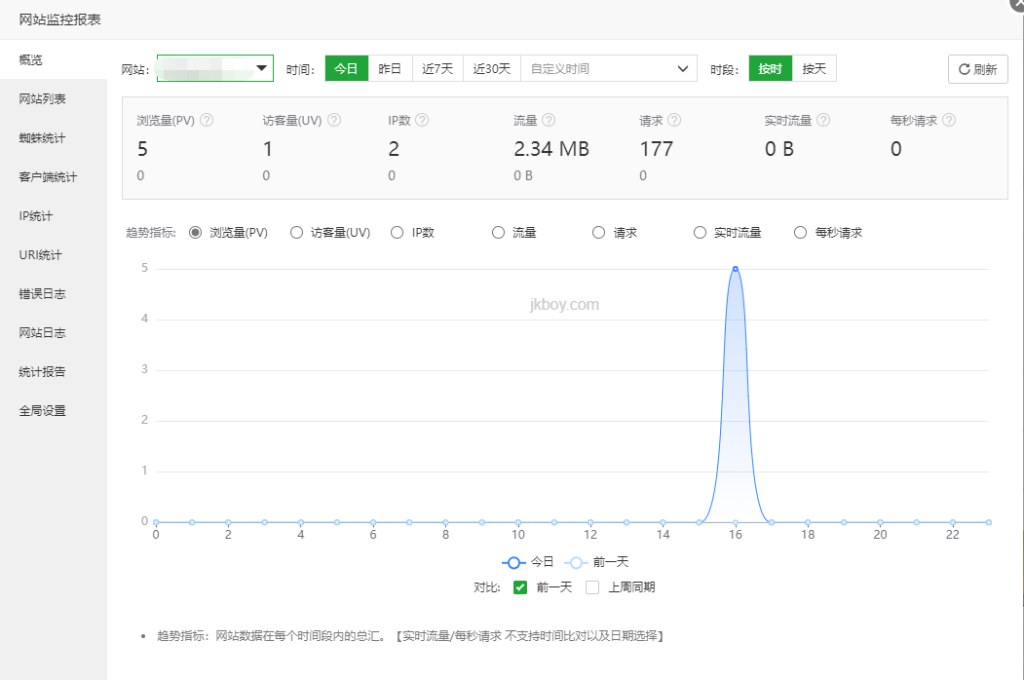This screenshot has height=680, width=1024.
Task: Select the 访客量(UV) trend radio button
Action: click(x=296, y=233)
